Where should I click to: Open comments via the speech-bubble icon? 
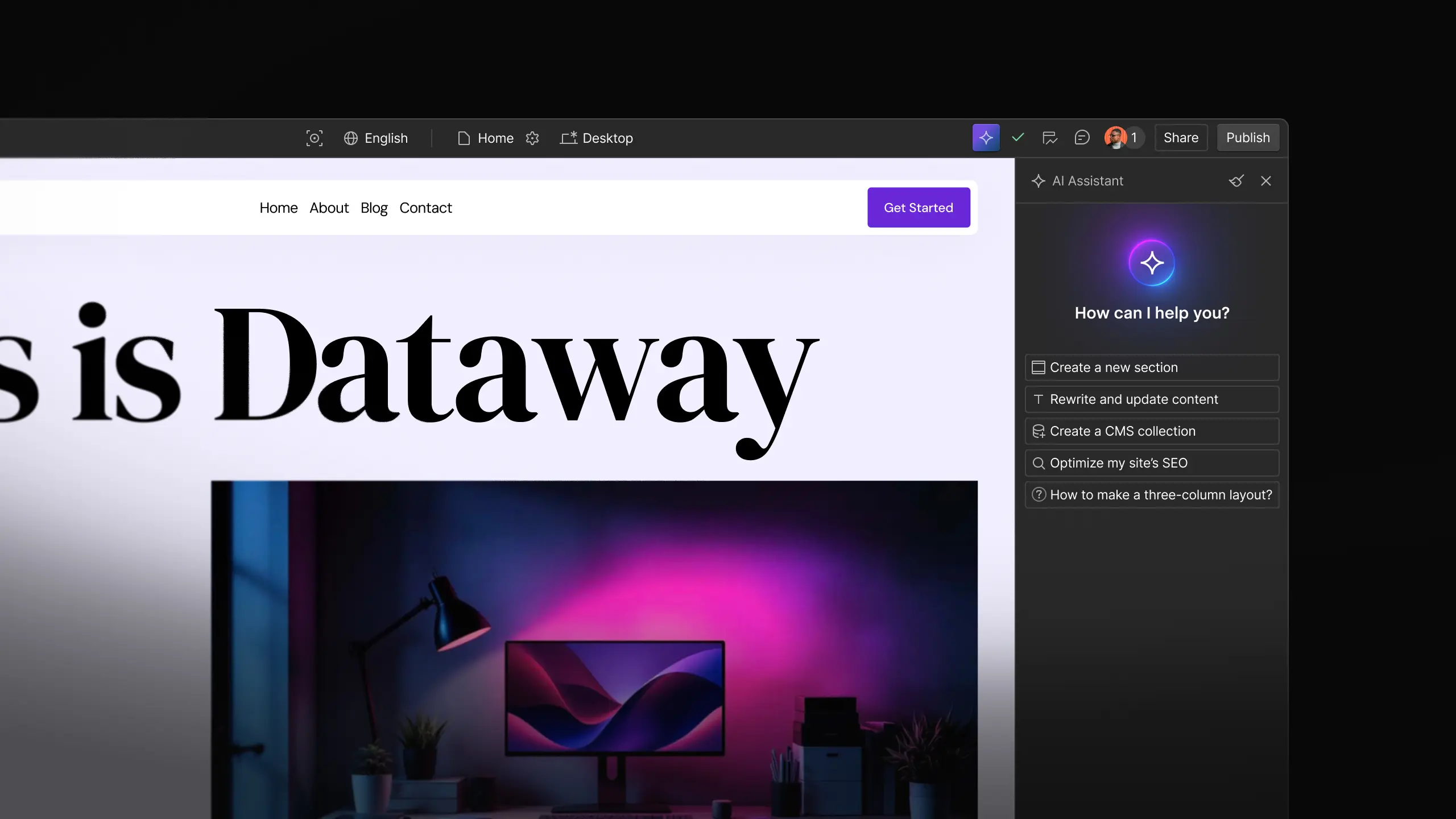(1082, 138)
